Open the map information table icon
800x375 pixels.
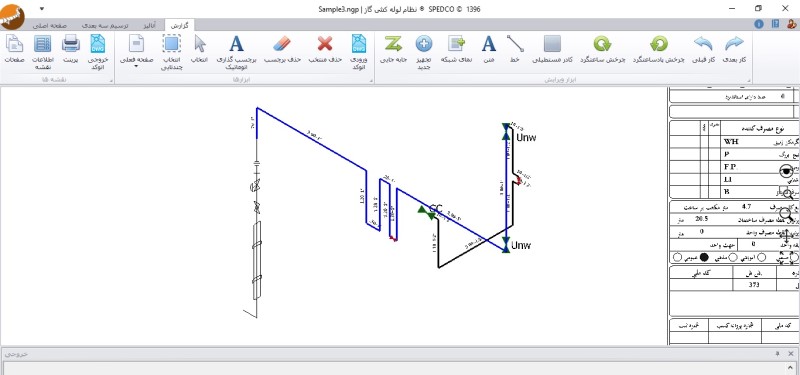coord(43,44)
